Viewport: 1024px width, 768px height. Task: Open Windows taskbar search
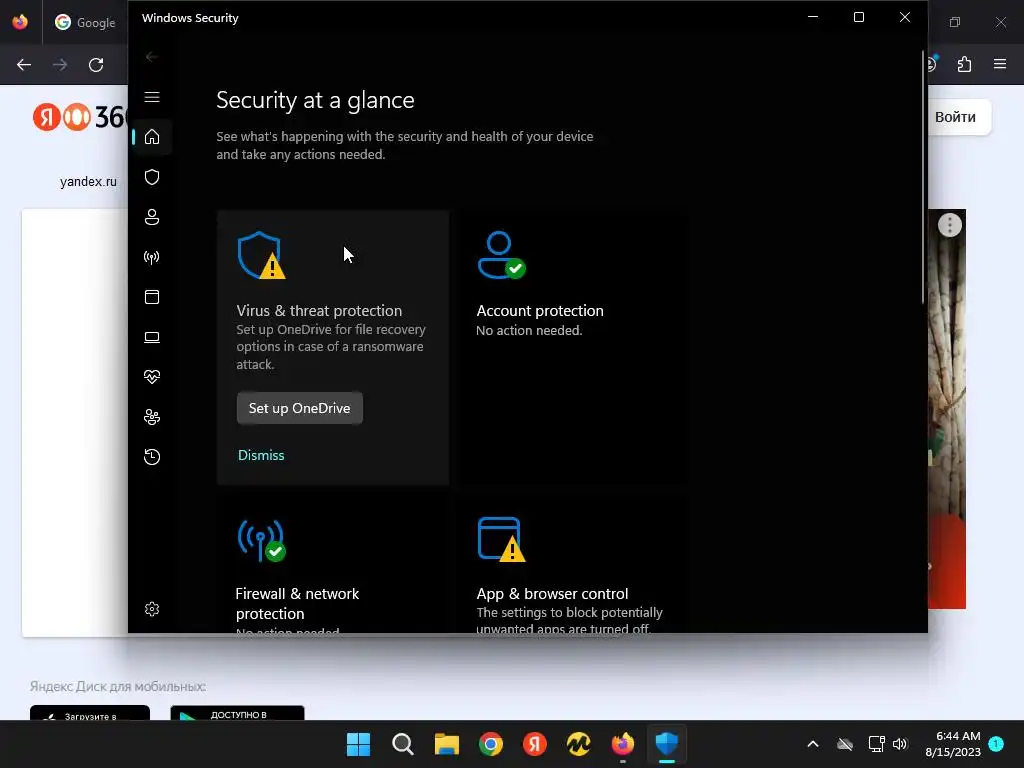403,744
